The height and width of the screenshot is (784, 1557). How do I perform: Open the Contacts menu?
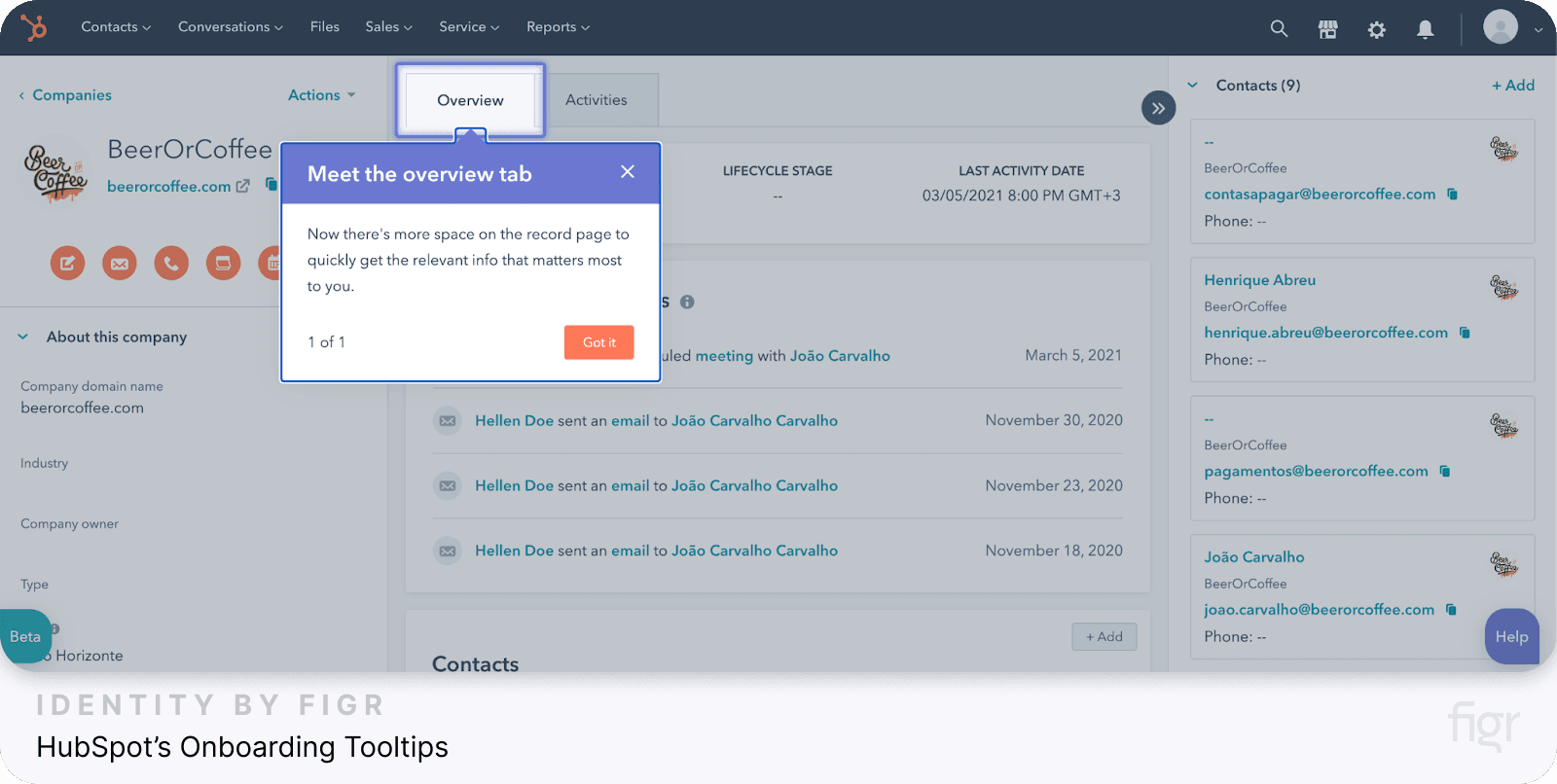click(116, 27)
